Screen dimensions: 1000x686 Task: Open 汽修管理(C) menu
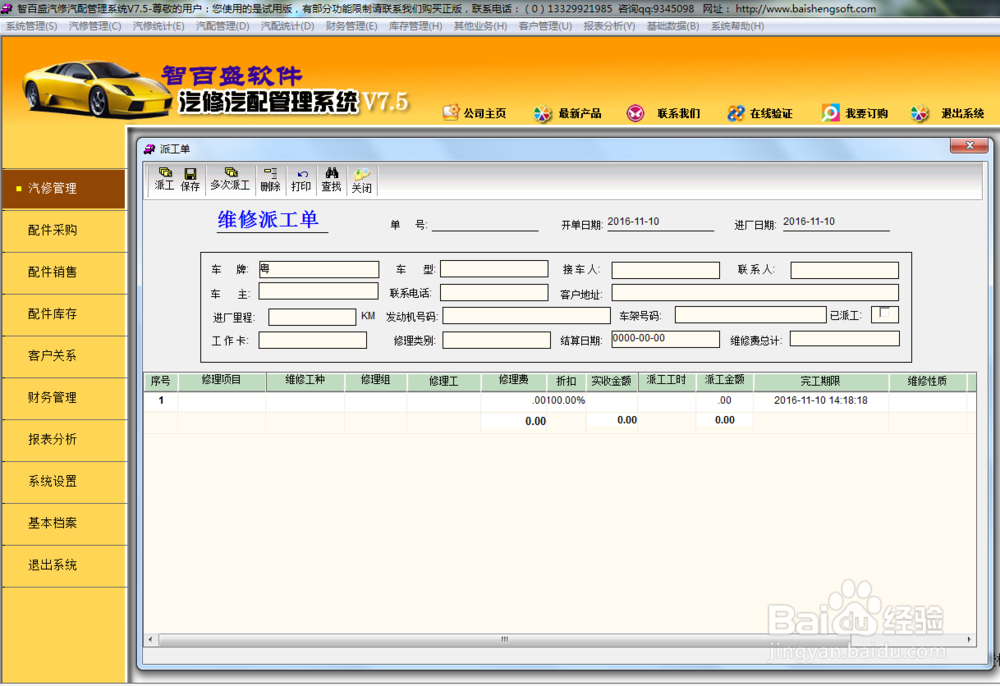coord(95,26)
